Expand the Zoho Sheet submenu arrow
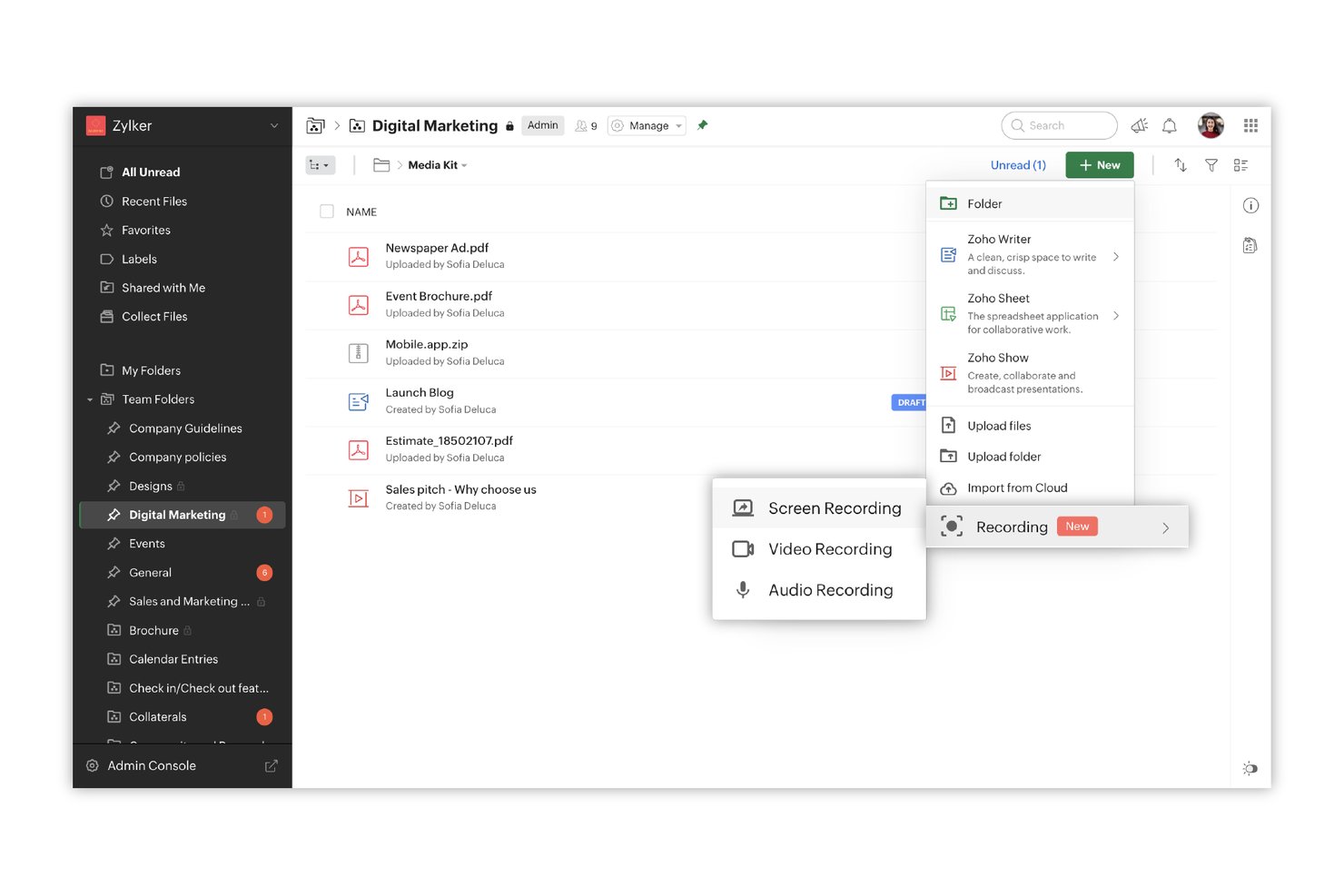The height and width of the screenshot is (896, 1344). click(x=1116, y=316)
